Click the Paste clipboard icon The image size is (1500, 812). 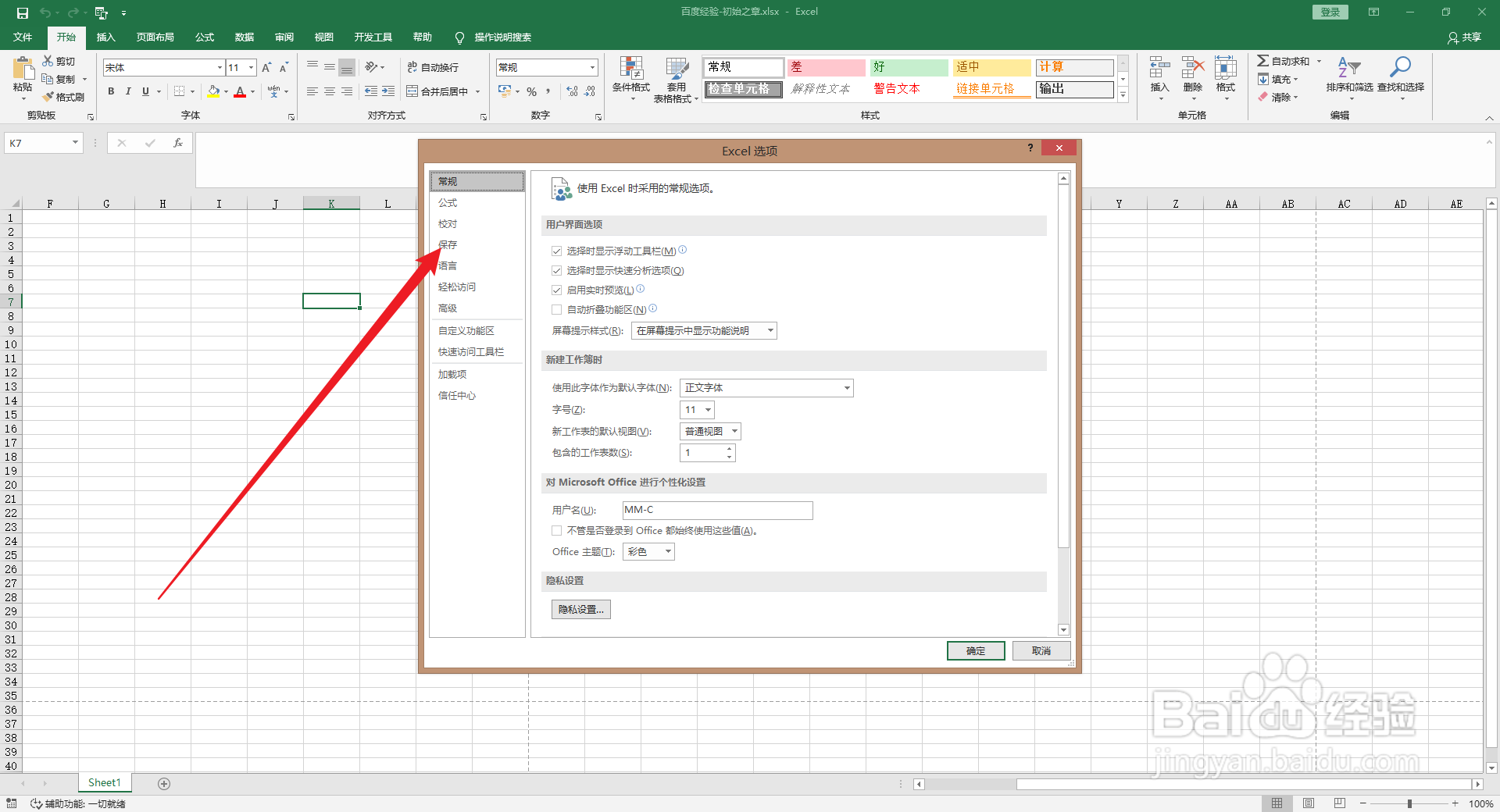coord(23,69)
